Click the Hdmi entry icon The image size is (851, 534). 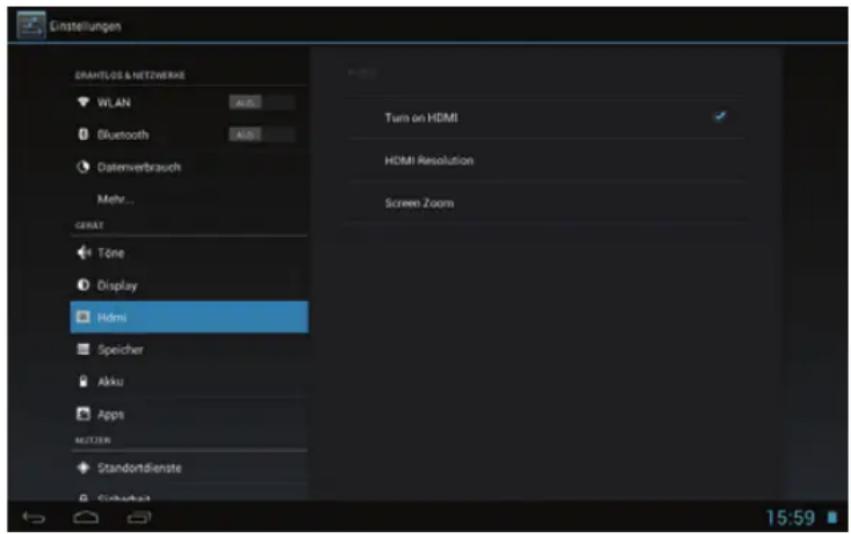click(83, 316)
